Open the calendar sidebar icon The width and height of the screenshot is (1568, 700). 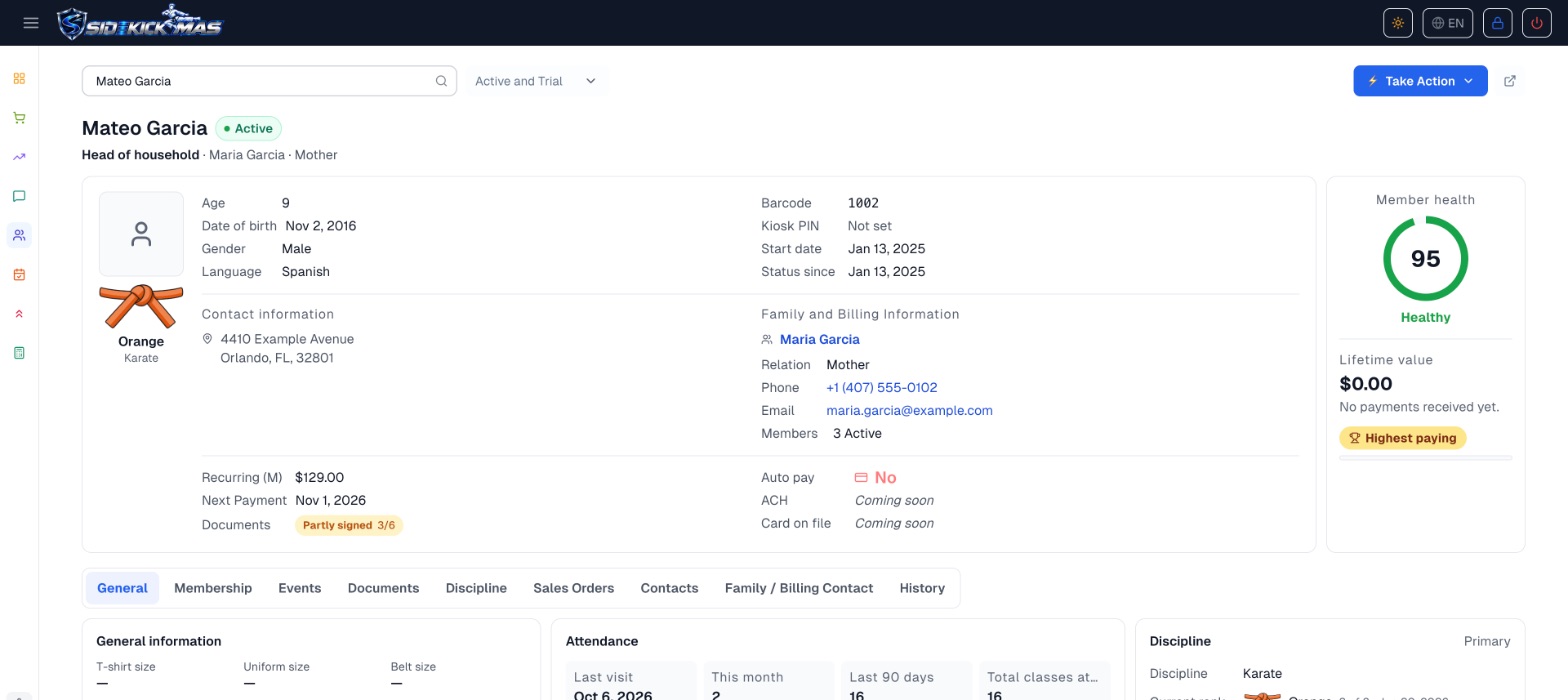tap(19, 274)
